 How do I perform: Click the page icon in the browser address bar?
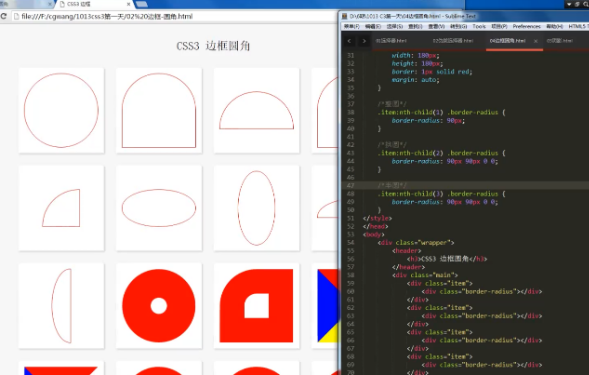tap(16, 17)
